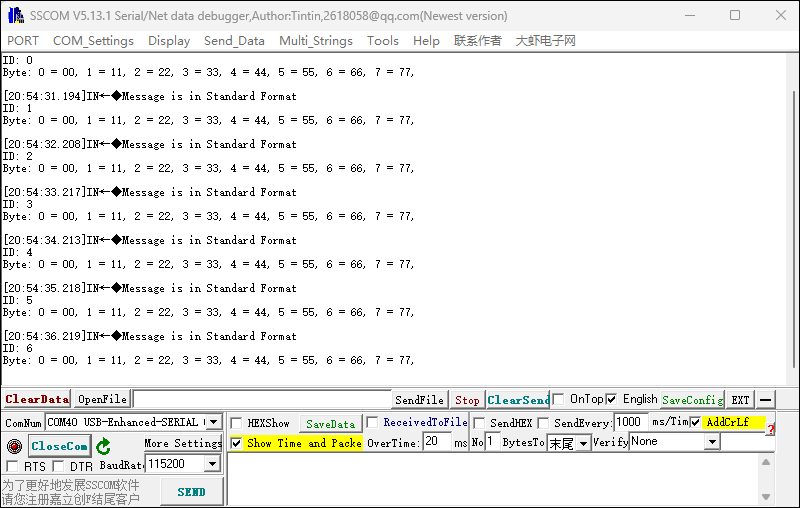Click the green refresh ports icon
This screenshot has height=508, width=800.
pos(104,446)
